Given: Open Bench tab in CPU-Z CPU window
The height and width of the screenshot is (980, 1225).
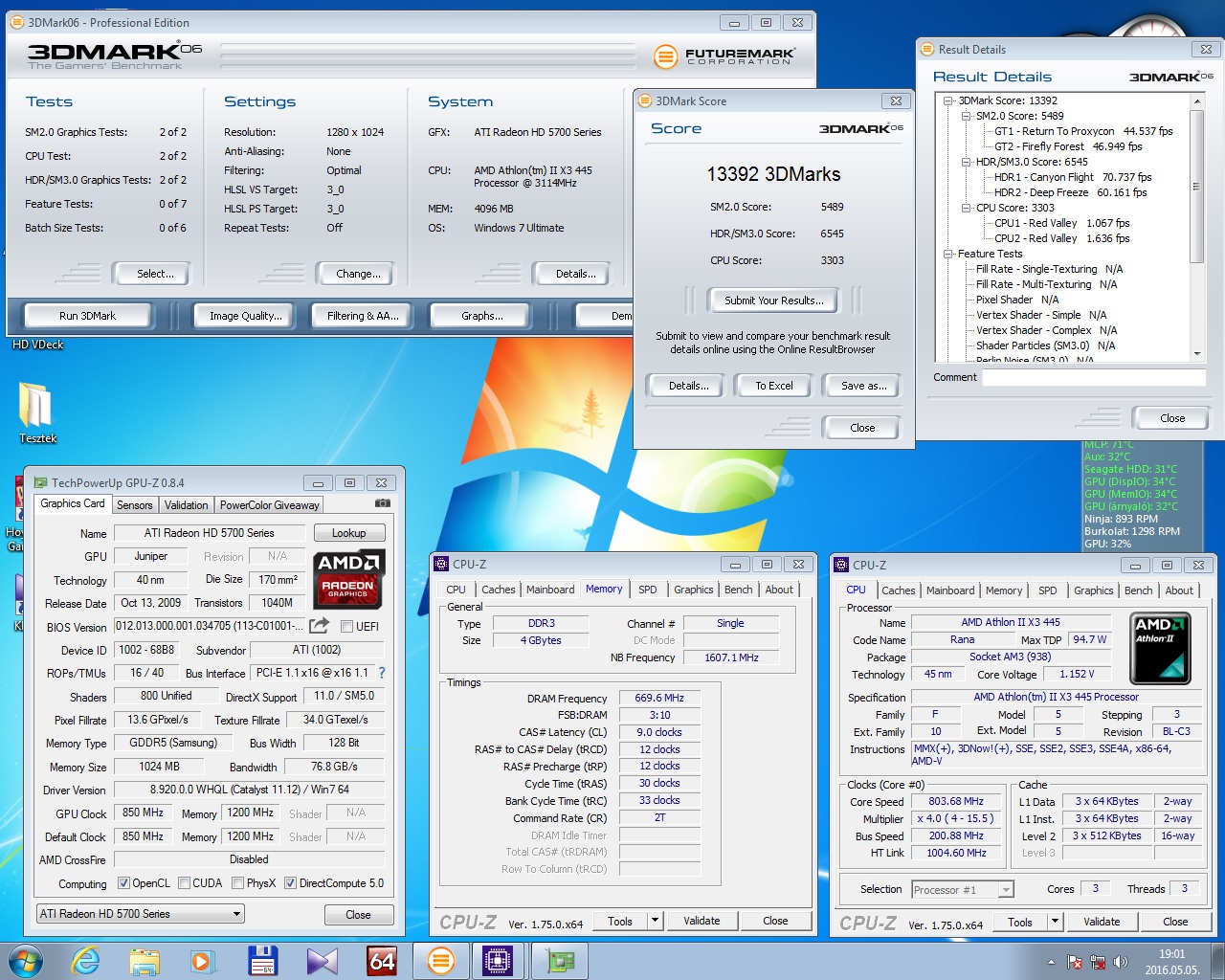Looking at the screenshot, I should 1139,590.
